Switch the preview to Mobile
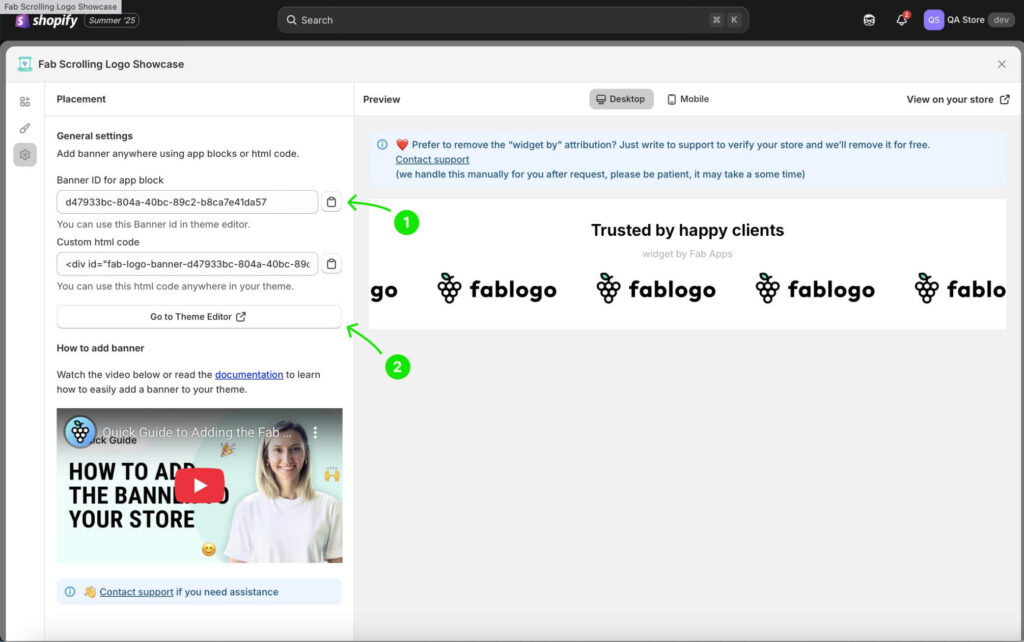The image size is (1024, 642). tap(688, 99)
